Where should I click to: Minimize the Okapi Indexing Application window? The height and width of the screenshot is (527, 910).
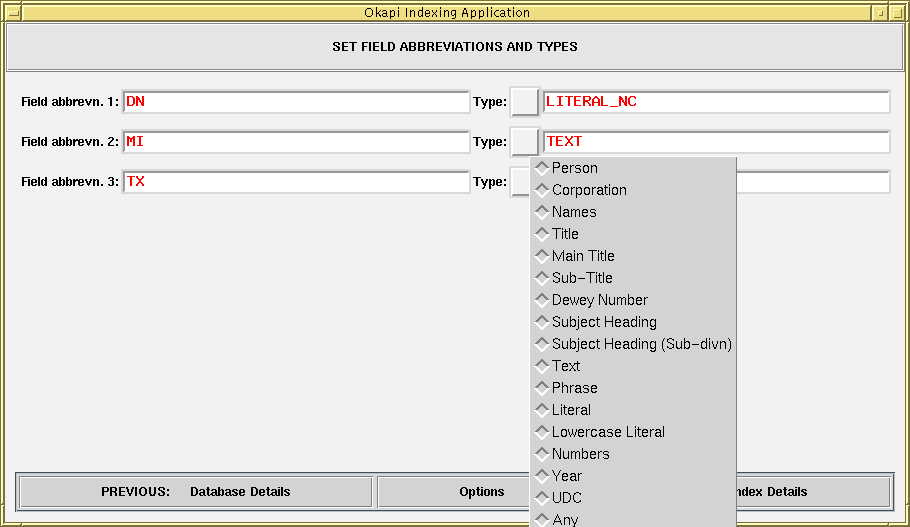pyautogui.click(x=880, y=12)
